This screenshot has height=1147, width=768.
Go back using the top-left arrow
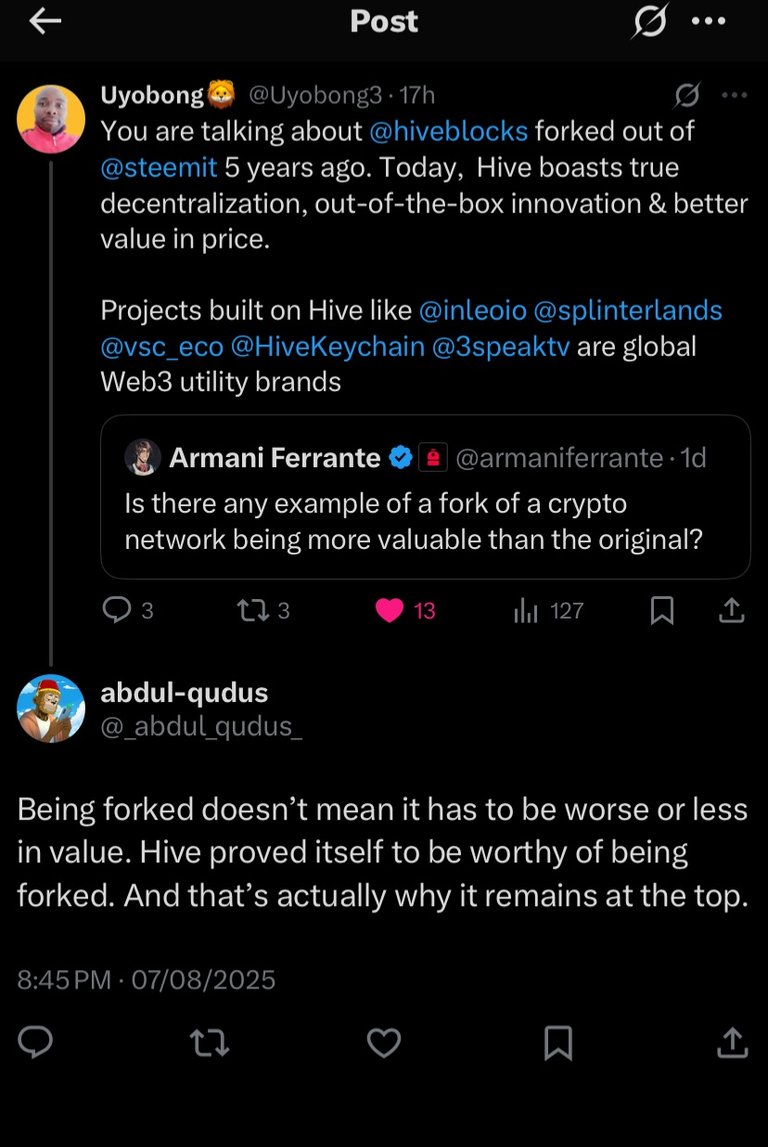tap(45, 21)
